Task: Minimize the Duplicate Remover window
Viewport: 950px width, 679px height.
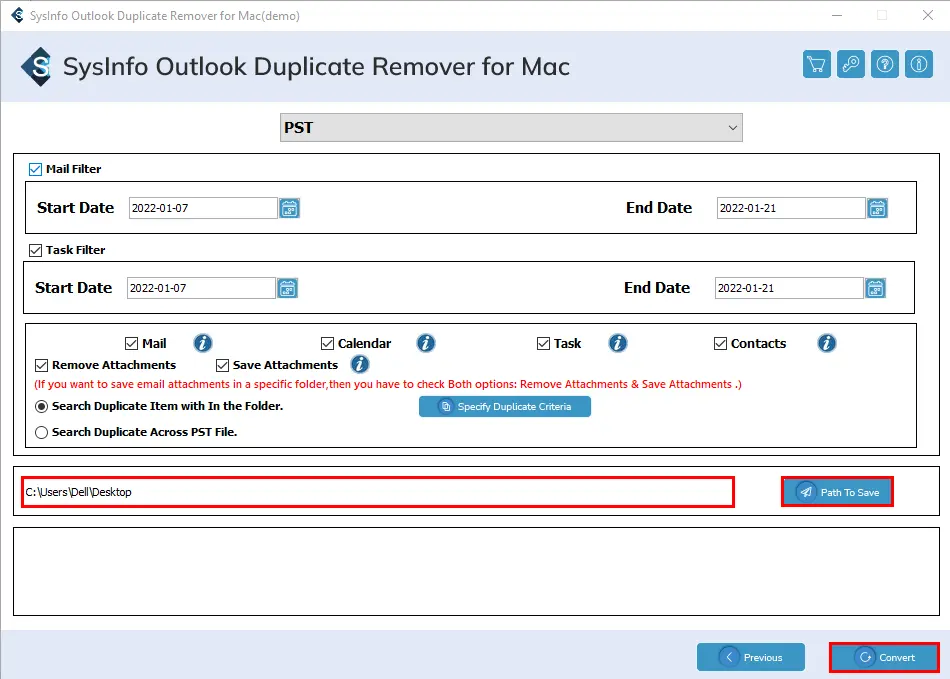Action: (837, 16)
